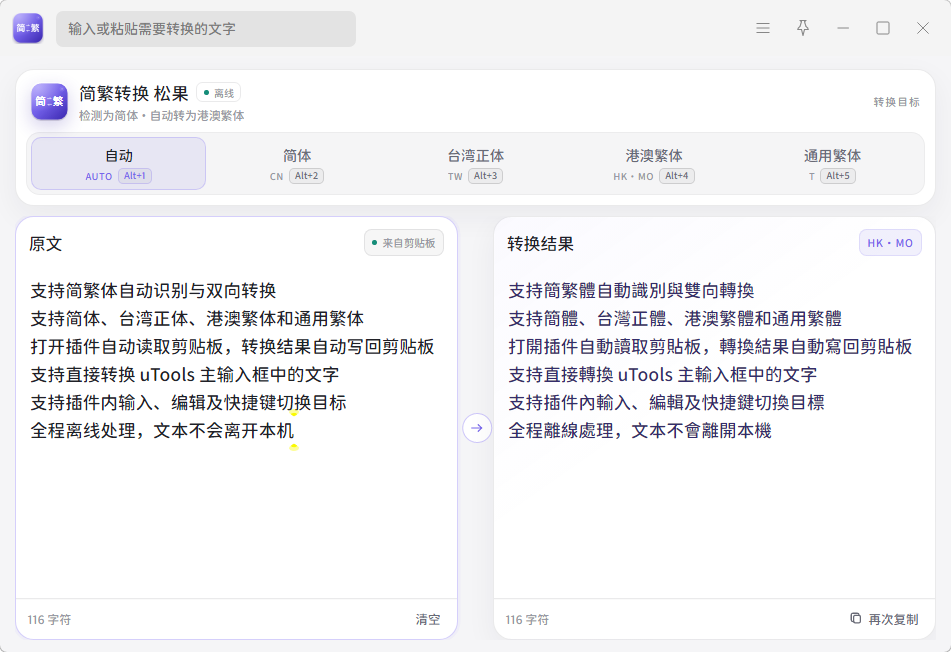This screenshot has height=652, width=951.
Task: Clear the source text with 清空
Action: (428, 619)
